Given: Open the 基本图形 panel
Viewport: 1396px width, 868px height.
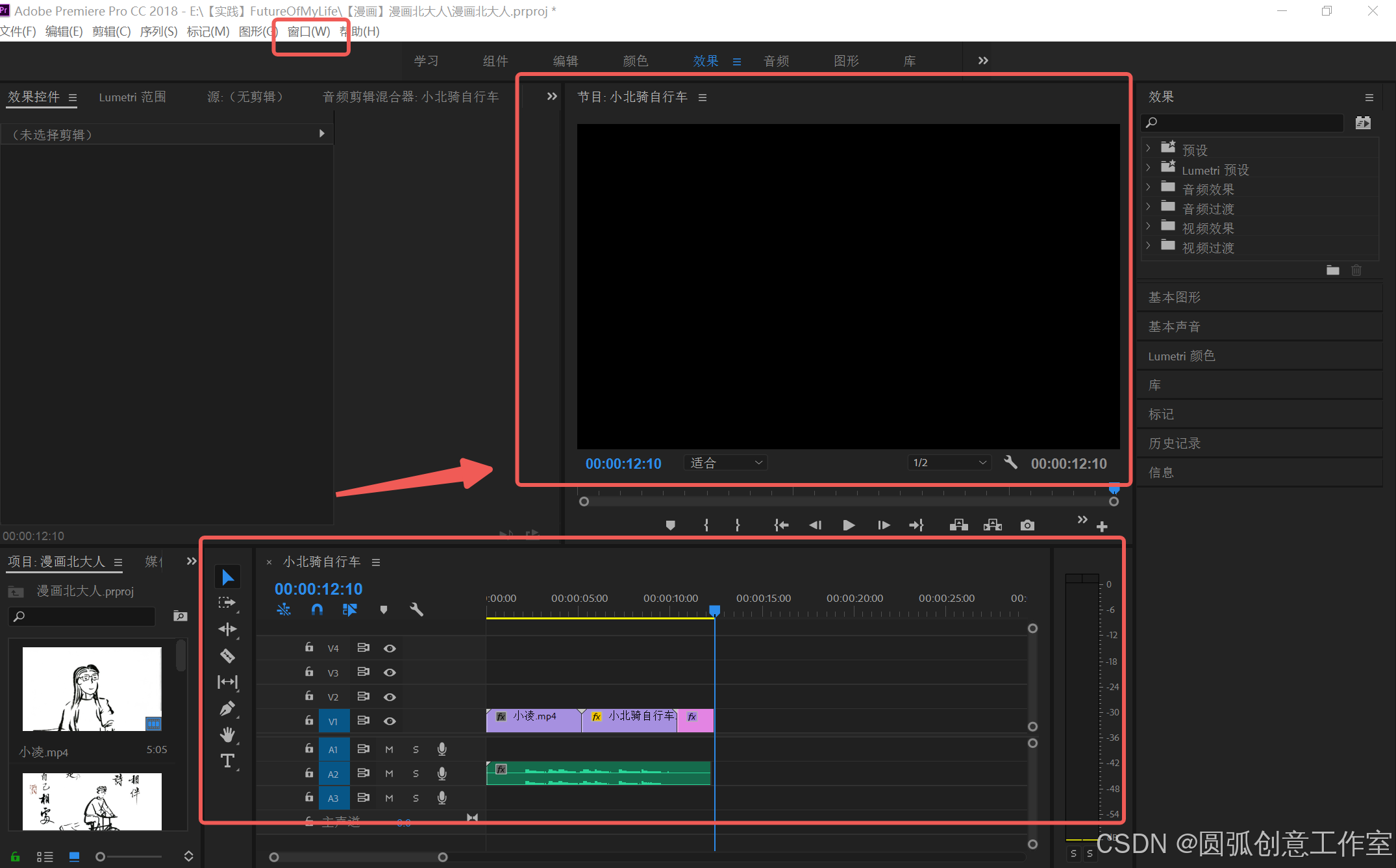Looking at the screenshot, I should (1174, 297).
